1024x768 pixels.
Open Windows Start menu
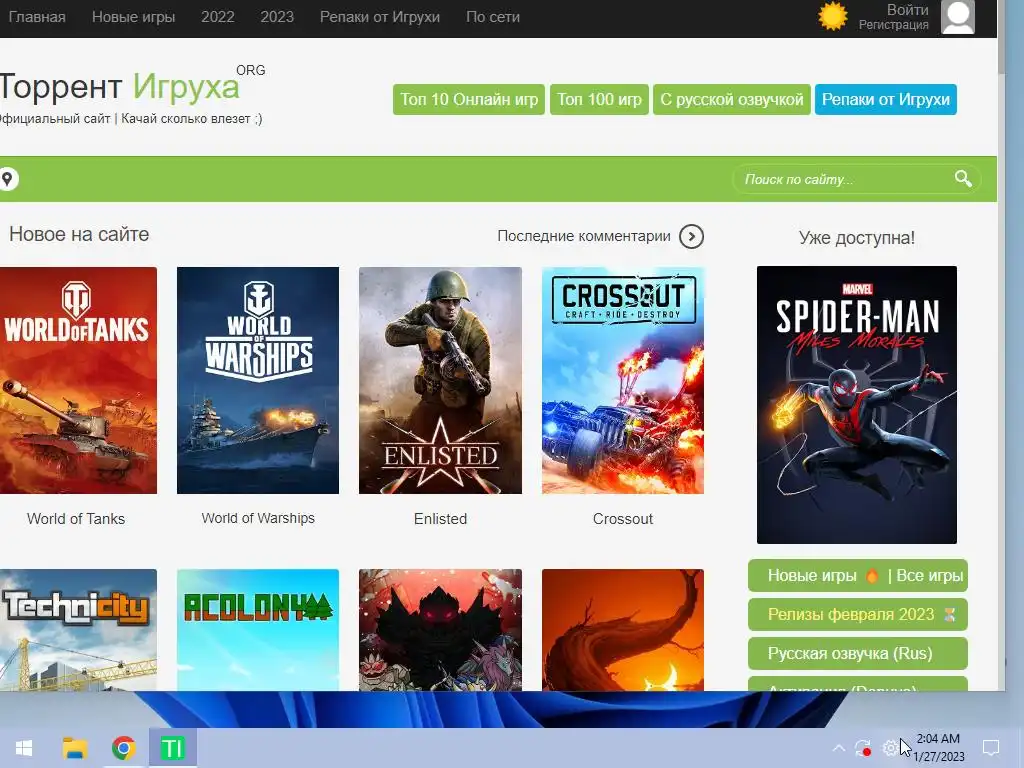(x=24, y=748)
